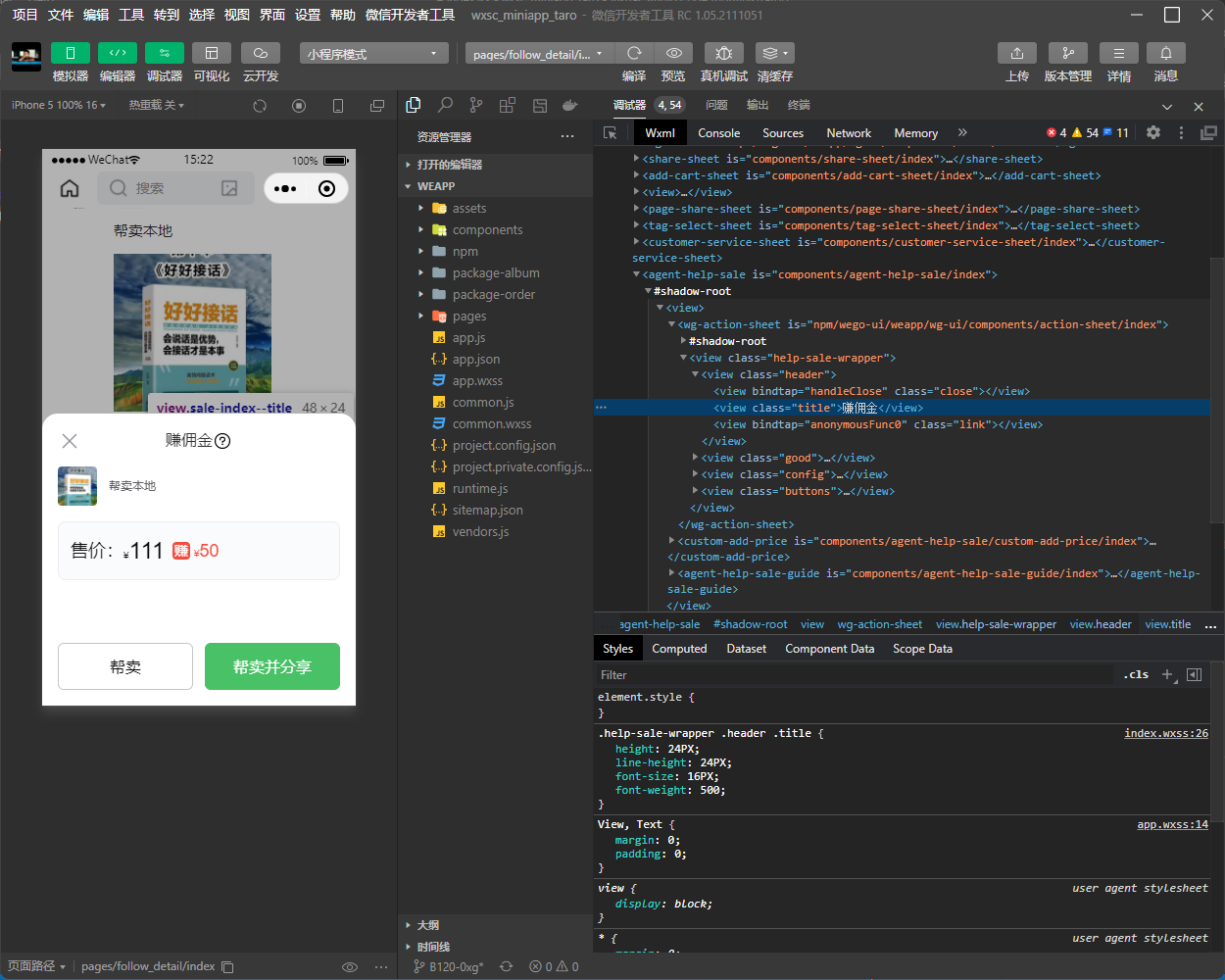Select the Explorer files icon

(x=414, y=105)
